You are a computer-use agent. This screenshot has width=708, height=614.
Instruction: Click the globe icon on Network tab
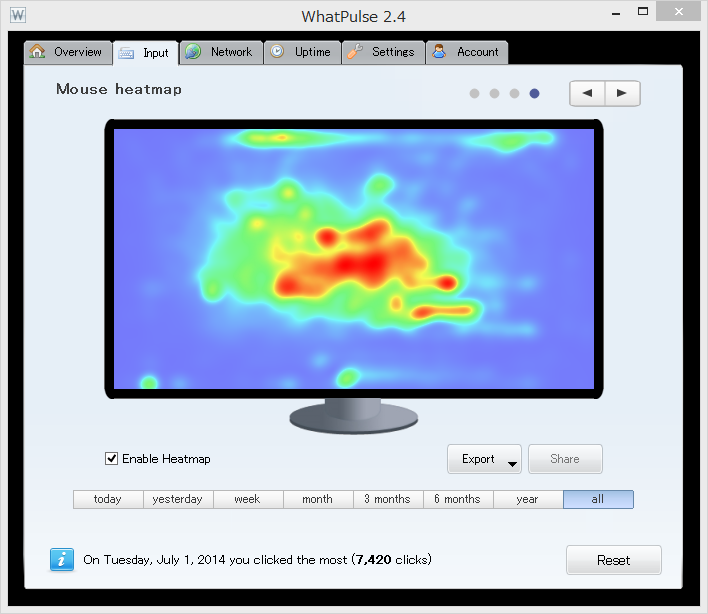[x=193, y=51]
